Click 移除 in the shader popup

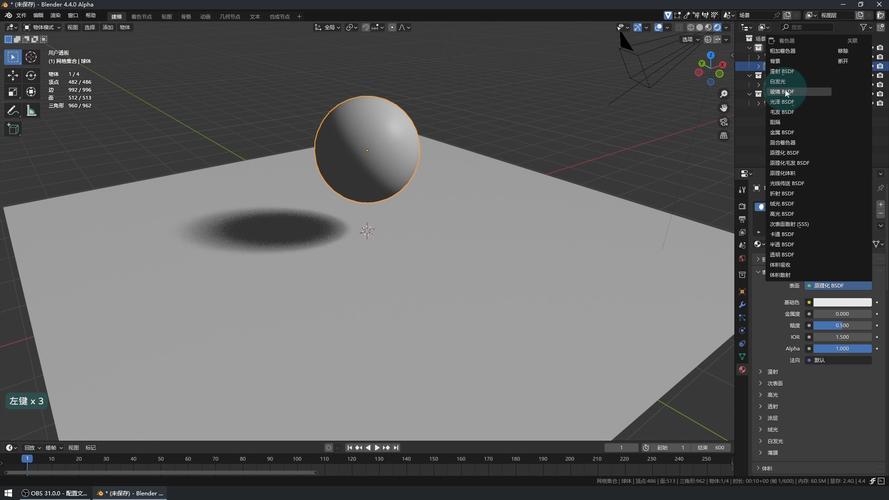(x=843, y=51)
